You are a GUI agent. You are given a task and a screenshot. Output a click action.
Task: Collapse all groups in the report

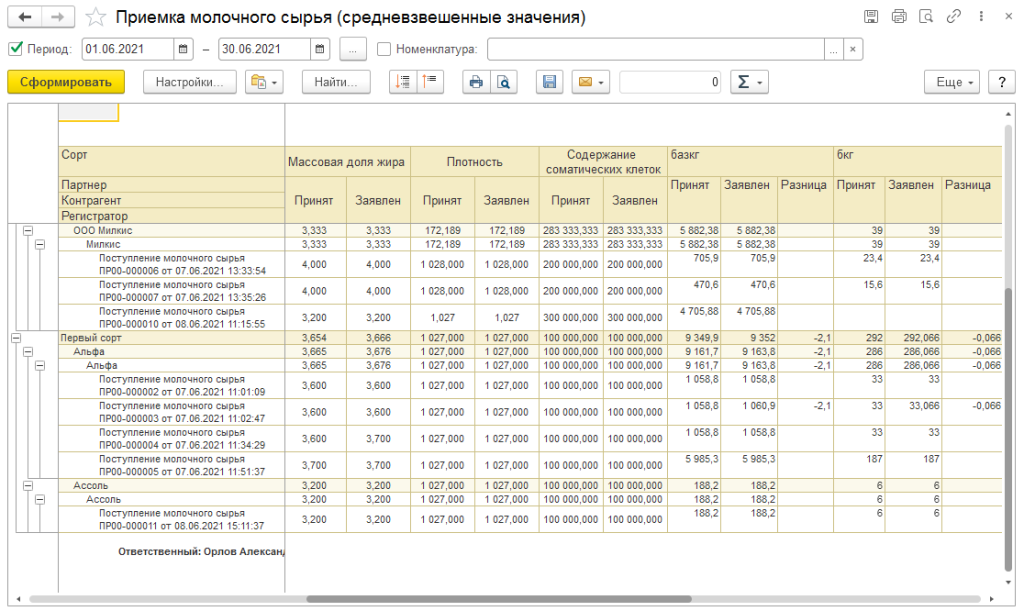(x=430, y=82)
